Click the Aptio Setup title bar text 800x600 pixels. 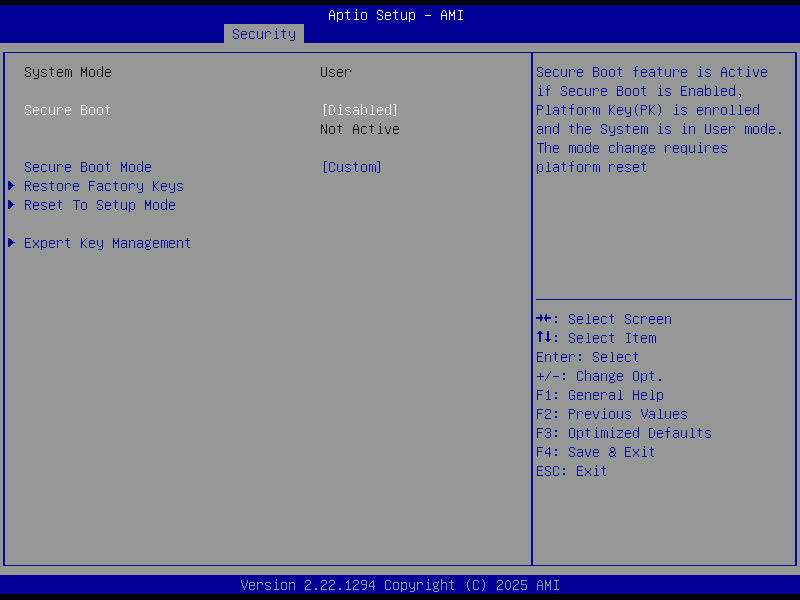[x=395, y=15]
